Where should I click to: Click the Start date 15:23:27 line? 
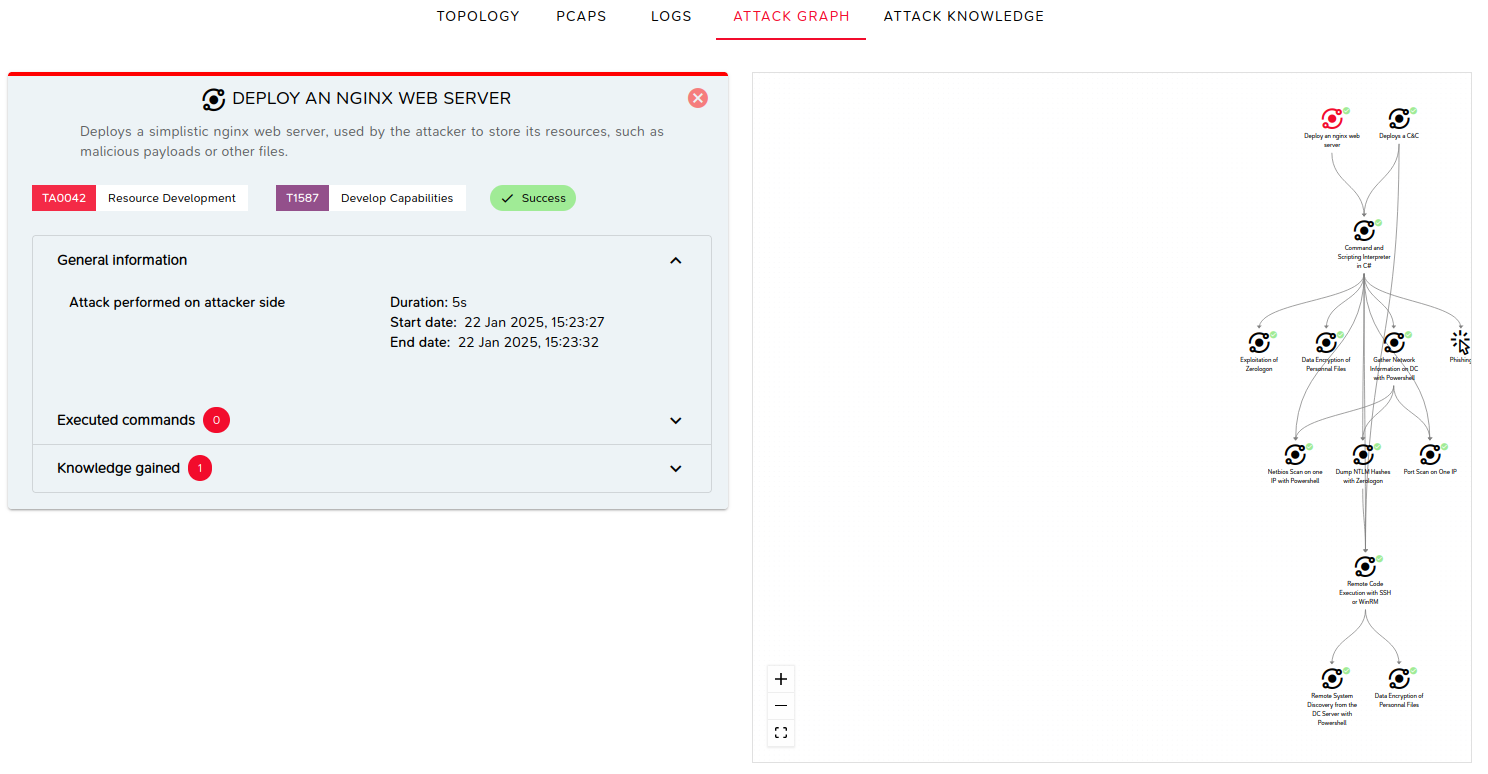pyautogui.click(x=497, y=322)
